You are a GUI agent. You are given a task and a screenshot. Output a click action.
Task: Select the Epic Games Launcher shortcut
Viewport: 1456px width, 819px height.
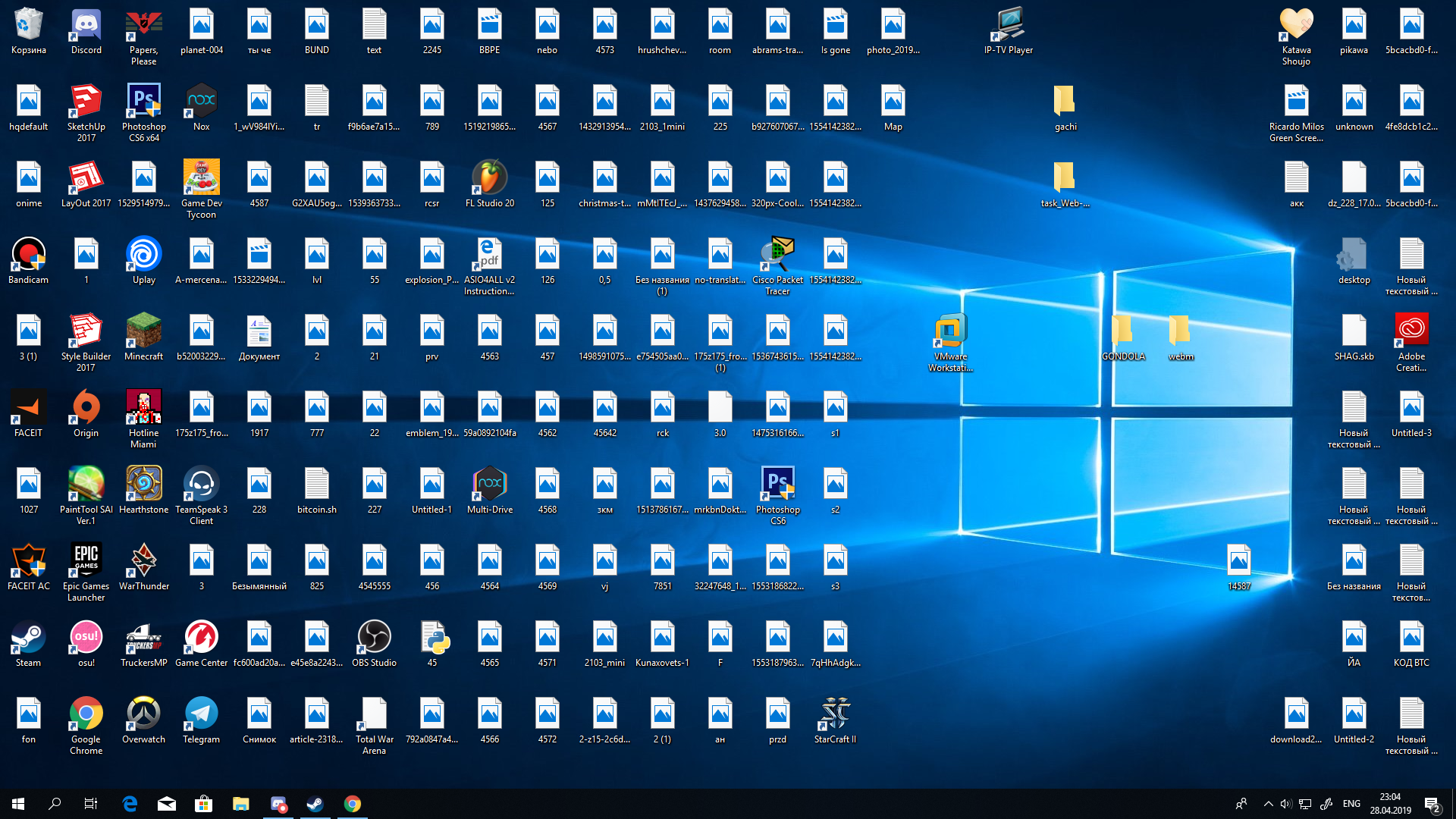tap(86, 573)
